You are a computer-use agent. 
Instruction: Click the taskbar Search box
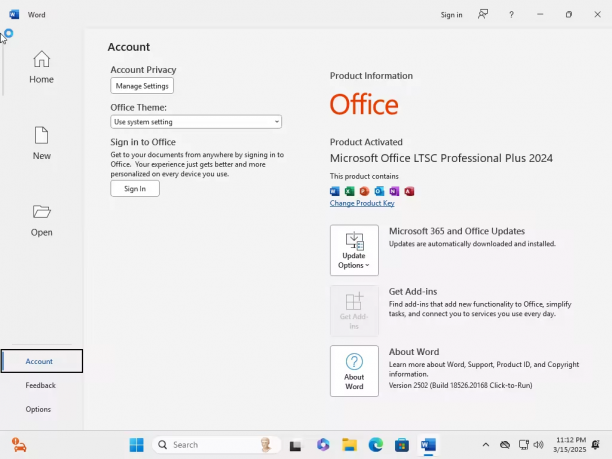(217, 445)
